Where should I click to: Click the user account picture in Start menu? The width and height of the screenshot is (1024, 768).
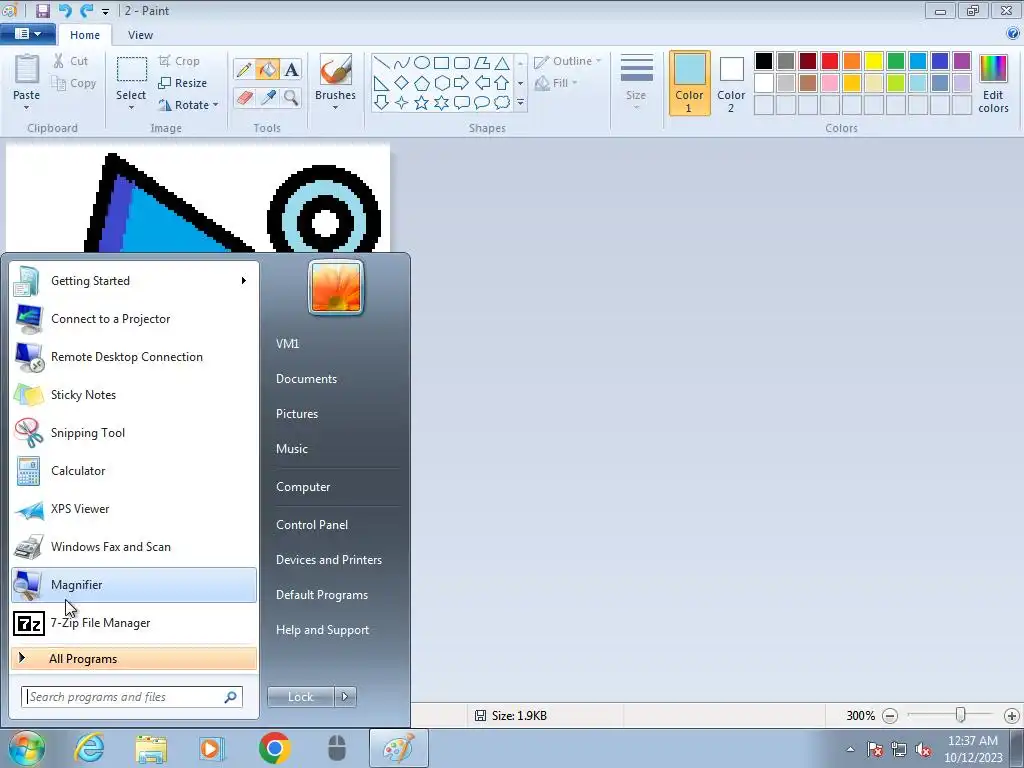coord(336,287)
